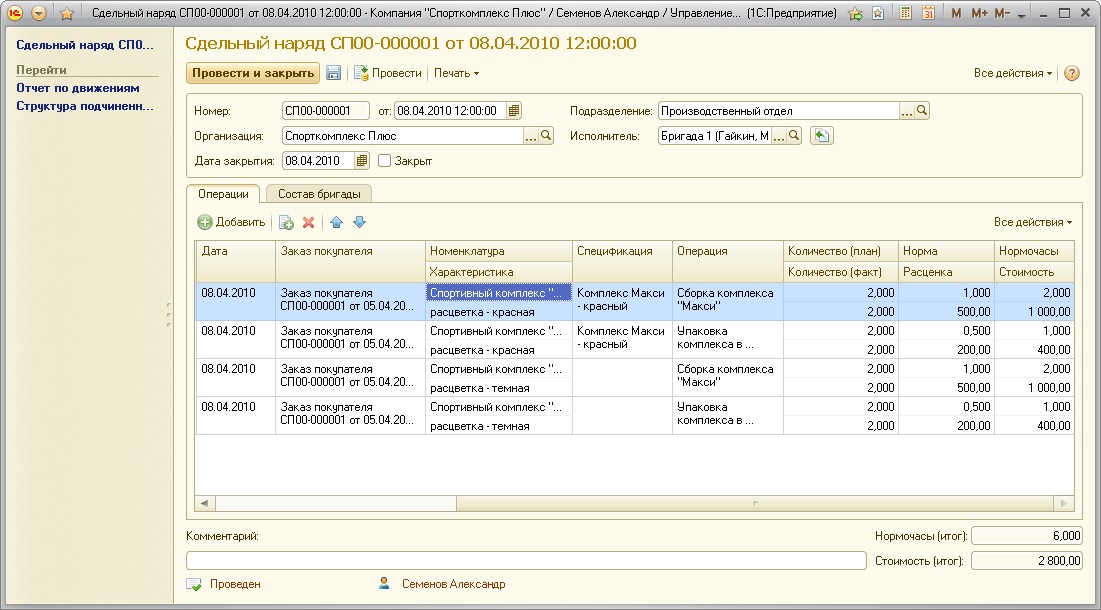
Task: Click the magnifier icon next to Подразделение
Action: coord(923,111)
